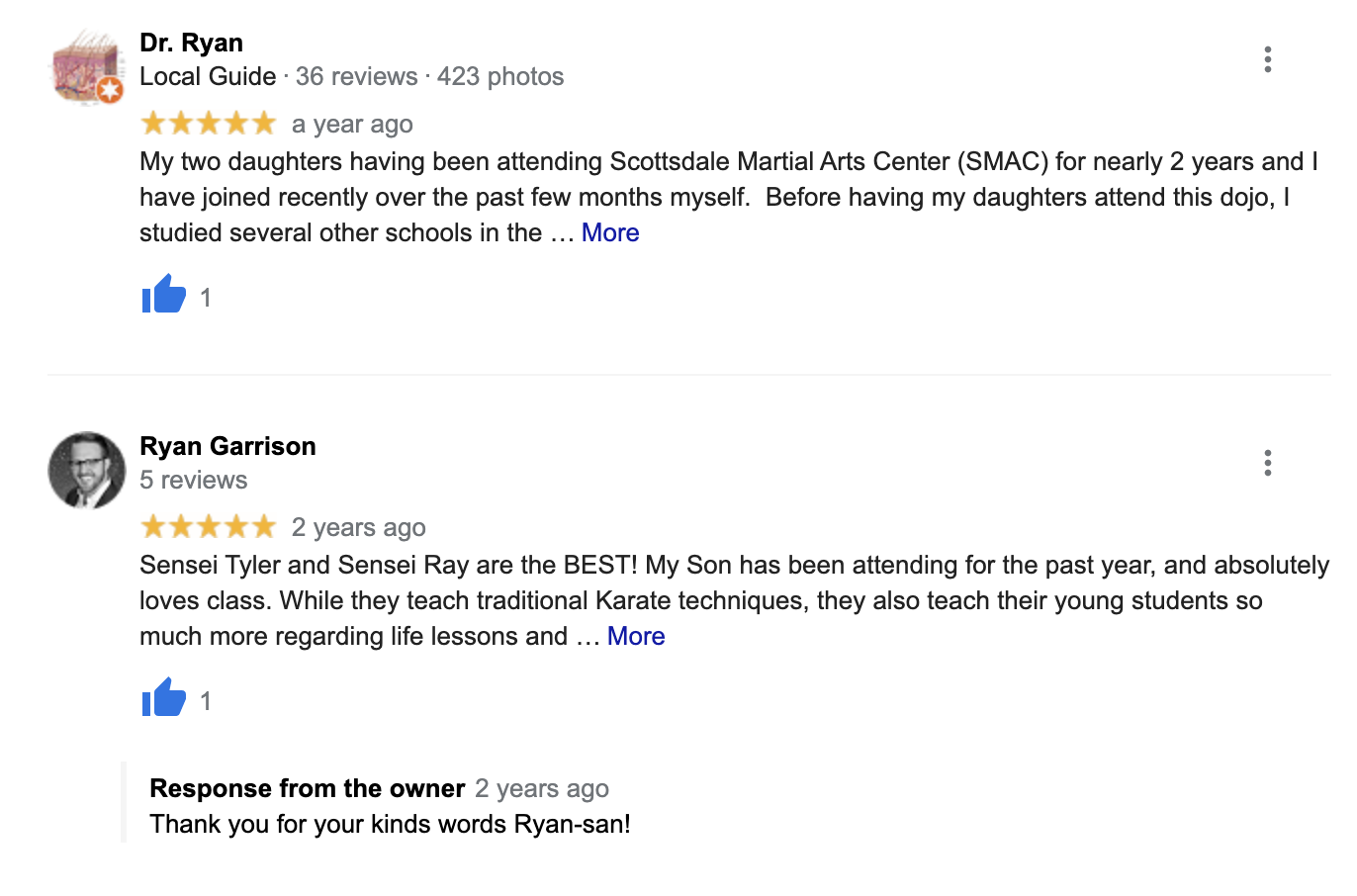The width and height of the screenshot is (1357, 896).
Task: Open Ryan Garrison's profile photo
Action: click(x=87, y=470)
